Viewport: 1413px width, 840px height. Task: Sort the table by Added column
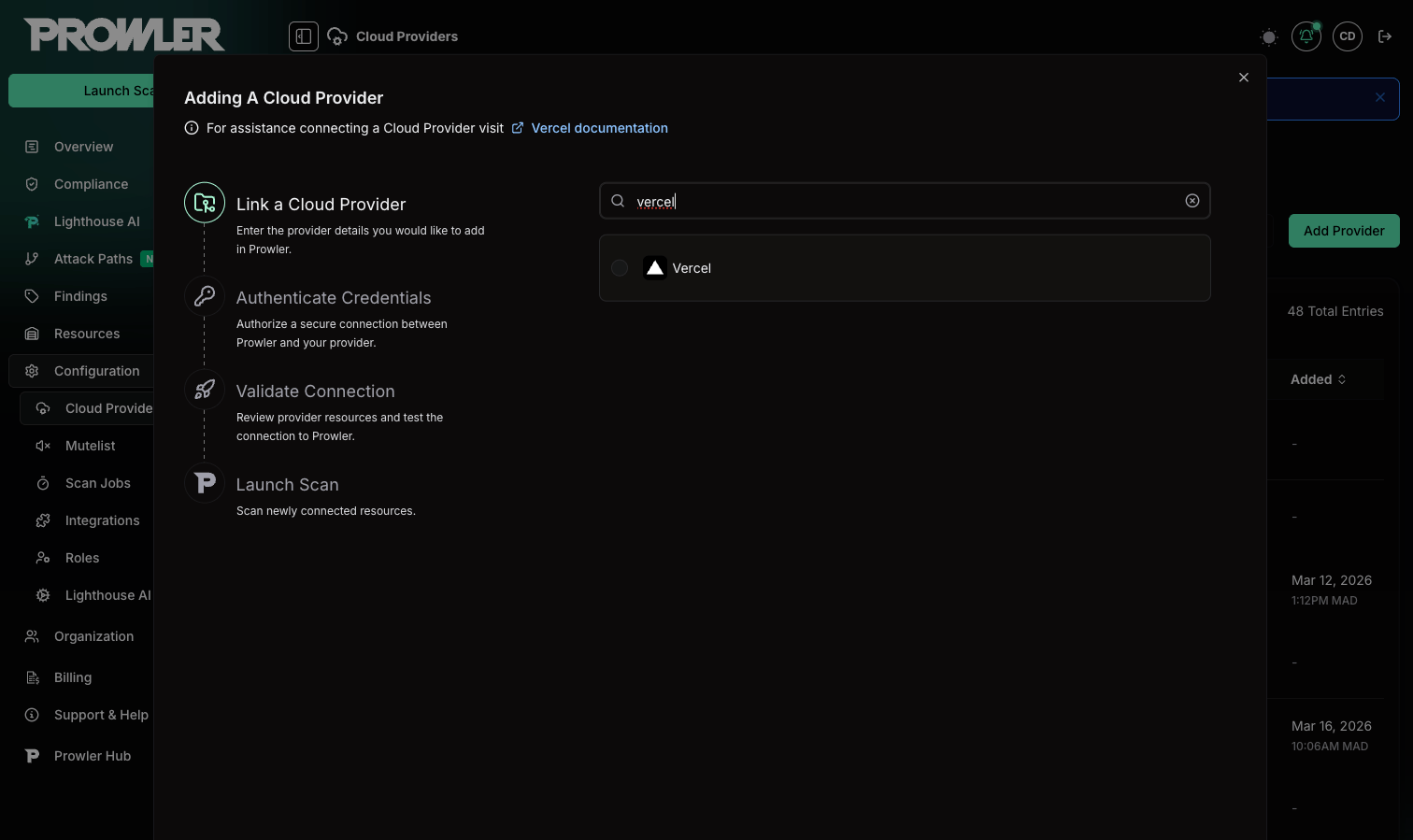[x=1319, y=379]
